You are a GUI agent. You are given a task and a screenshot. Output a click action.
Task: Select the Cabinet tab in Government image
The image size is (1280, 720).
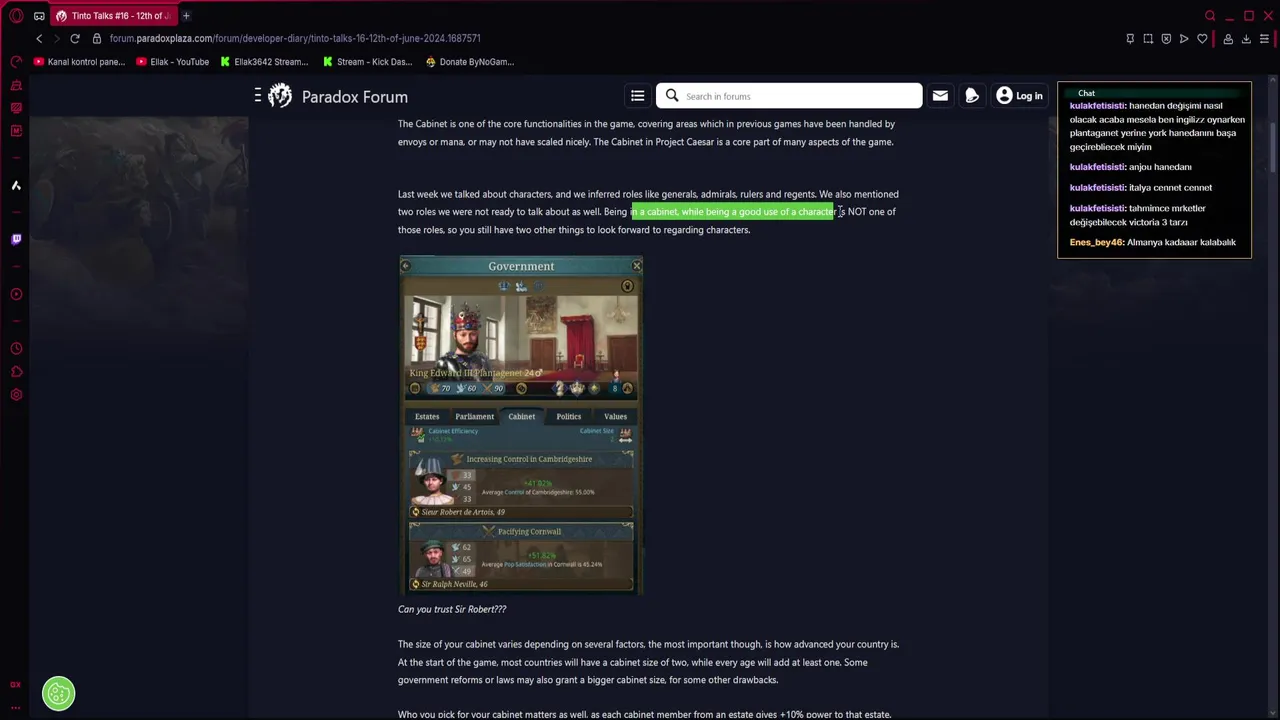(521, 416)
